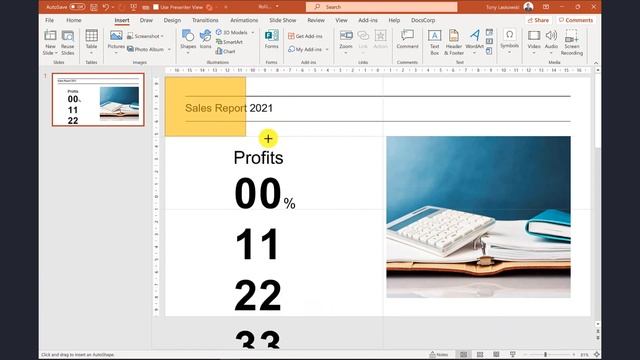Switch to Normal view
This screenshot has height=360, width=640.
(463, 355)
